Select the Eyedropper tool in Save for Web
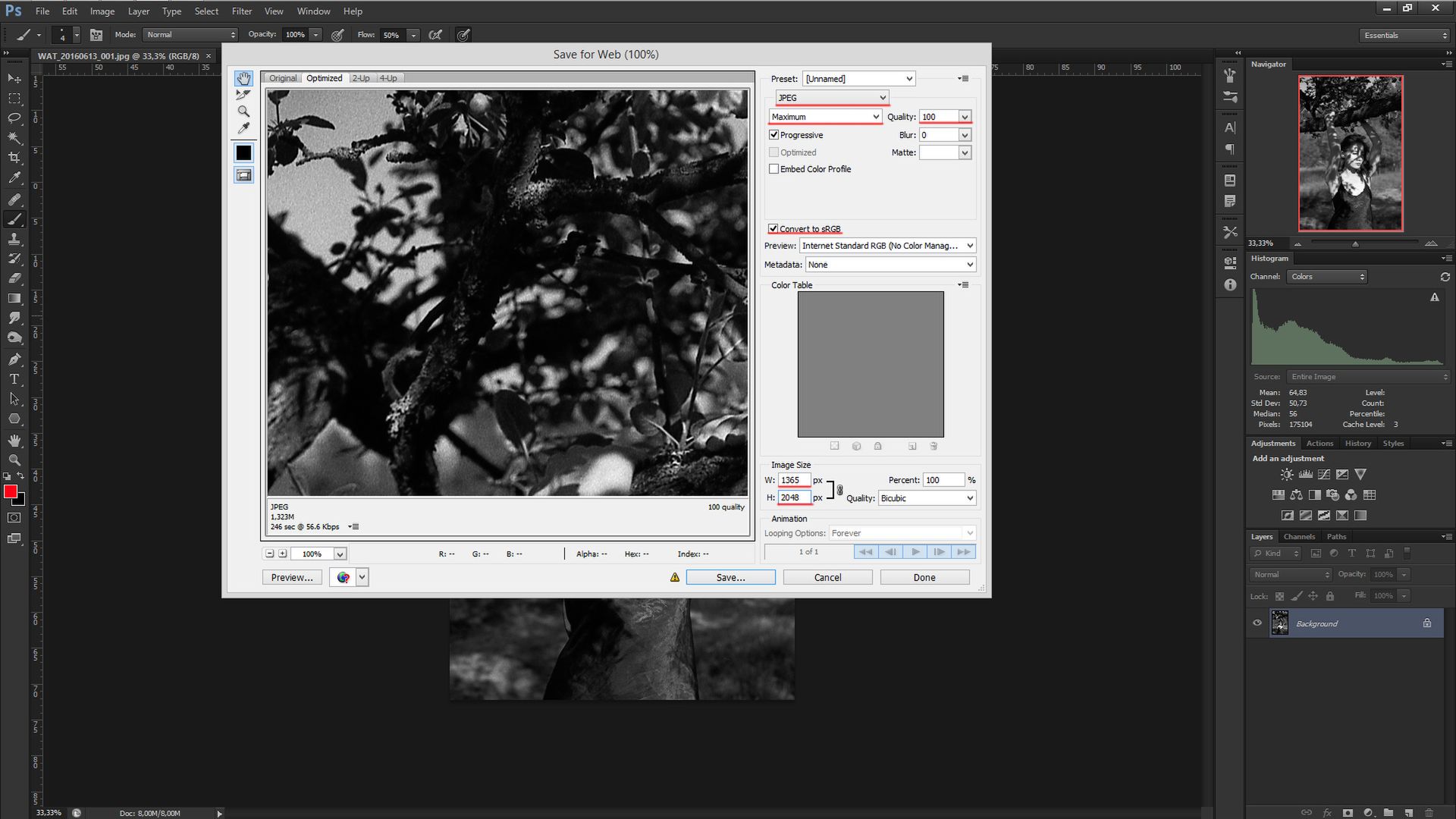 pyautogui.click(x=243, y=128)
